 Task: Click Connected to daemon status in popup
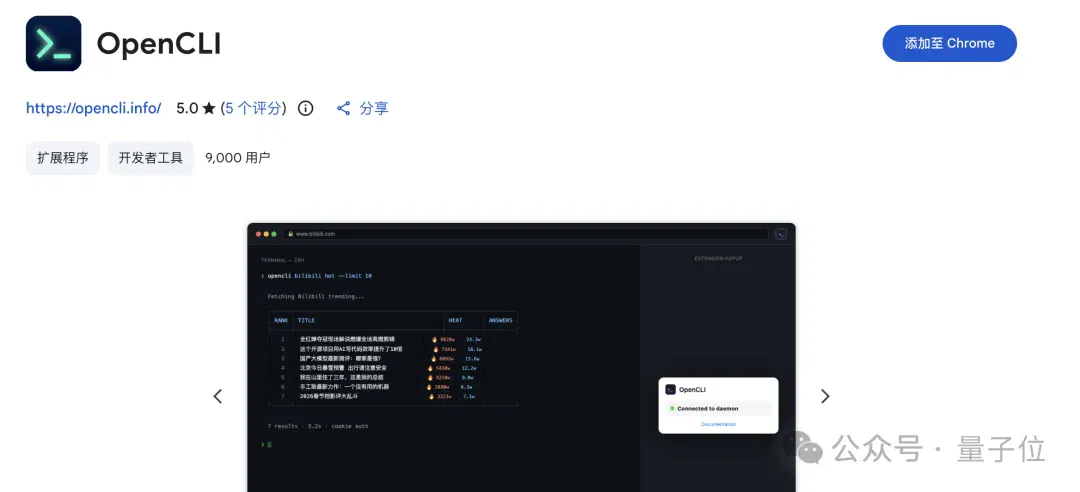pyautogui.click(x=718, y=409)
